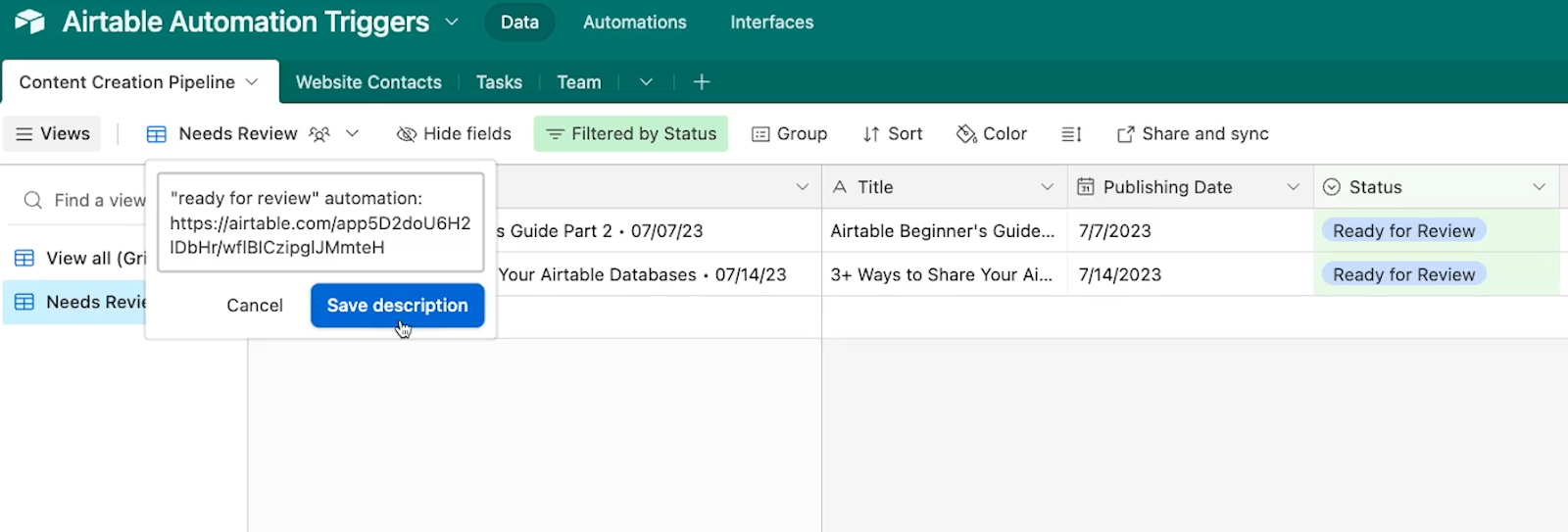Open the Filtered by Status filter
Screen dimensions: 1568x532
click(631, 134)
